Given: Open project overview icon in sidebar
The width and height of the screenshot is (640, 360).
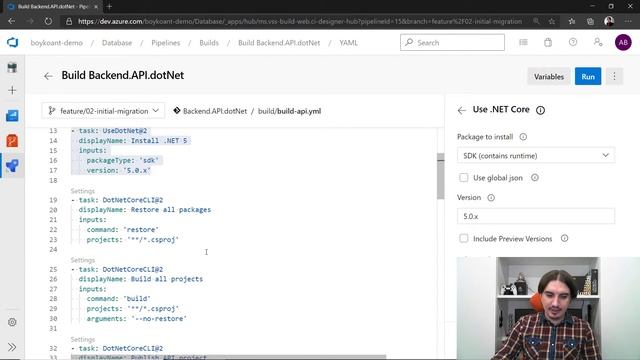Looking at the screenshot, I should point(12,67).
